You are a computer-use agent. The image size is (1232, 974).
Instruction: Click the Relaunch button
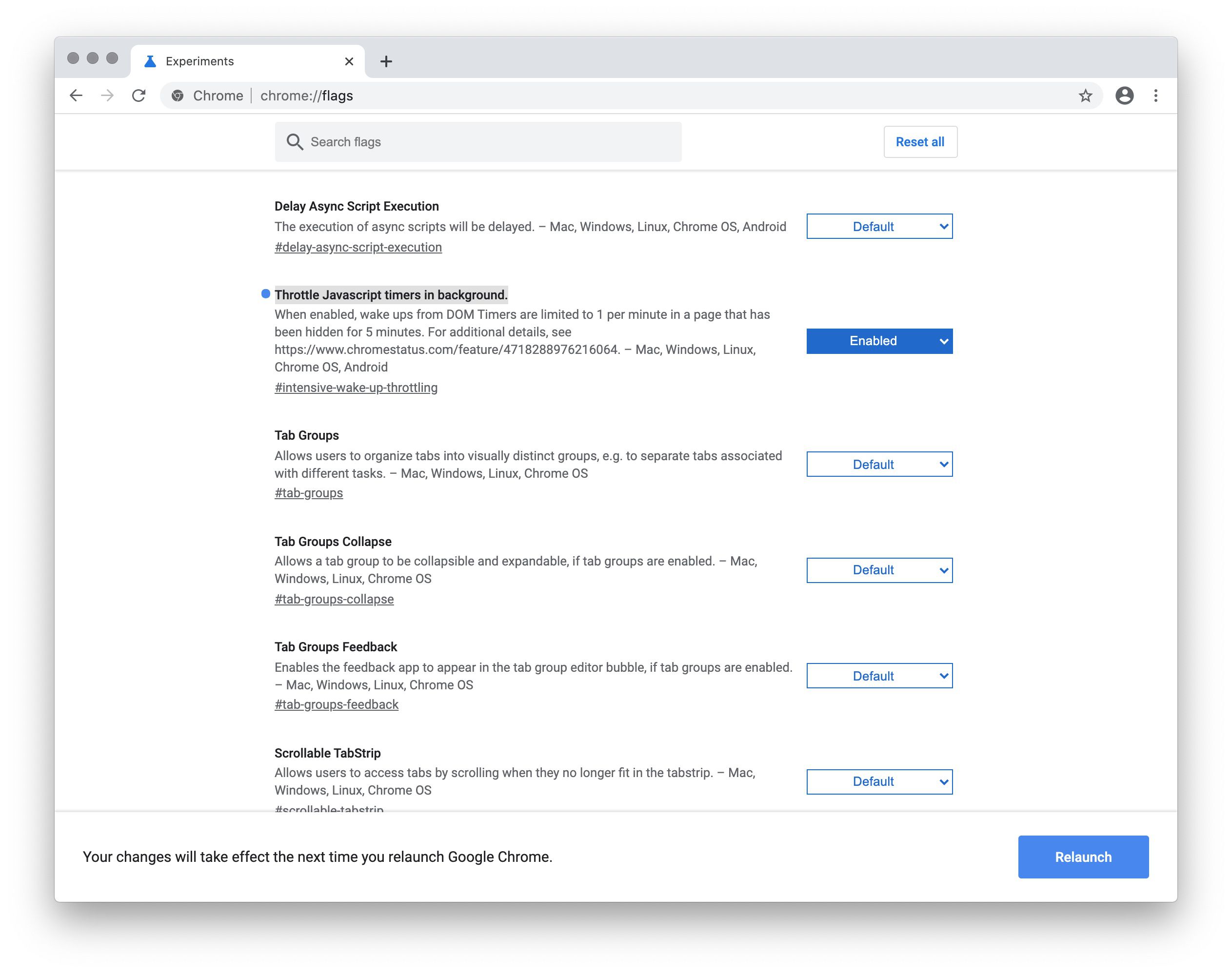point(1082,857)
